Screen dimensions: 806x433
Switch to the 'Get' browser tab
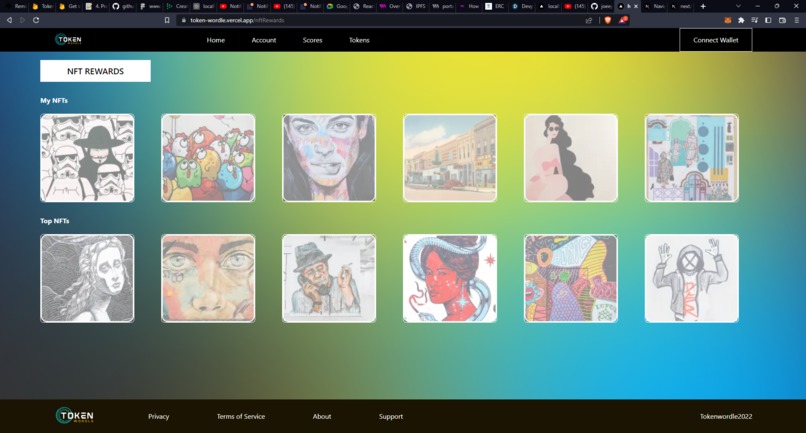pyautogui.click(x=68, y=6)
